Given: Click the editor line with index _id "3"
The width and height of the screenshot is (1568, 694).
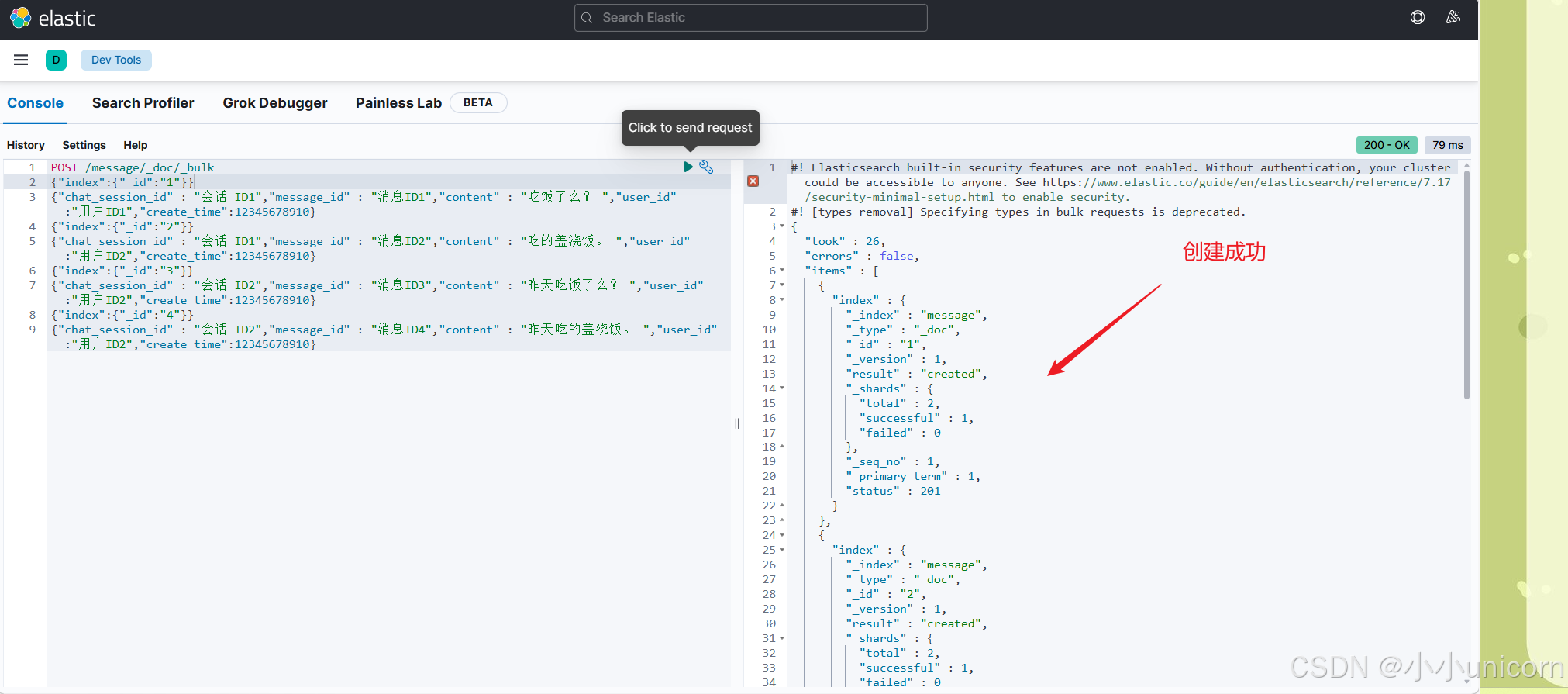Looking at the screenshot, I should [x=122, y=271].
